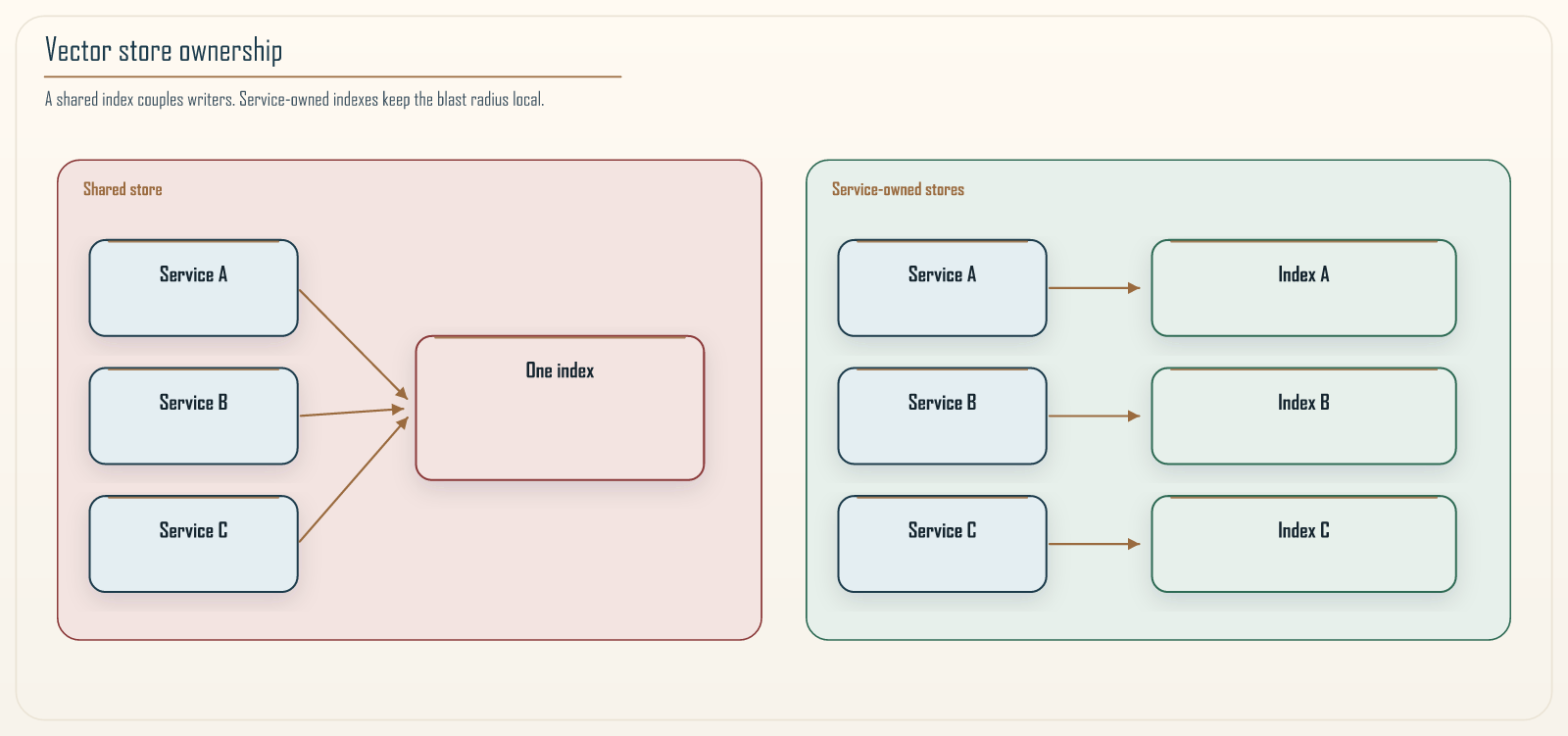This screenshot has height=736, width=1568.
Task: Click the Shared store group label
Action: pos(122,189)
